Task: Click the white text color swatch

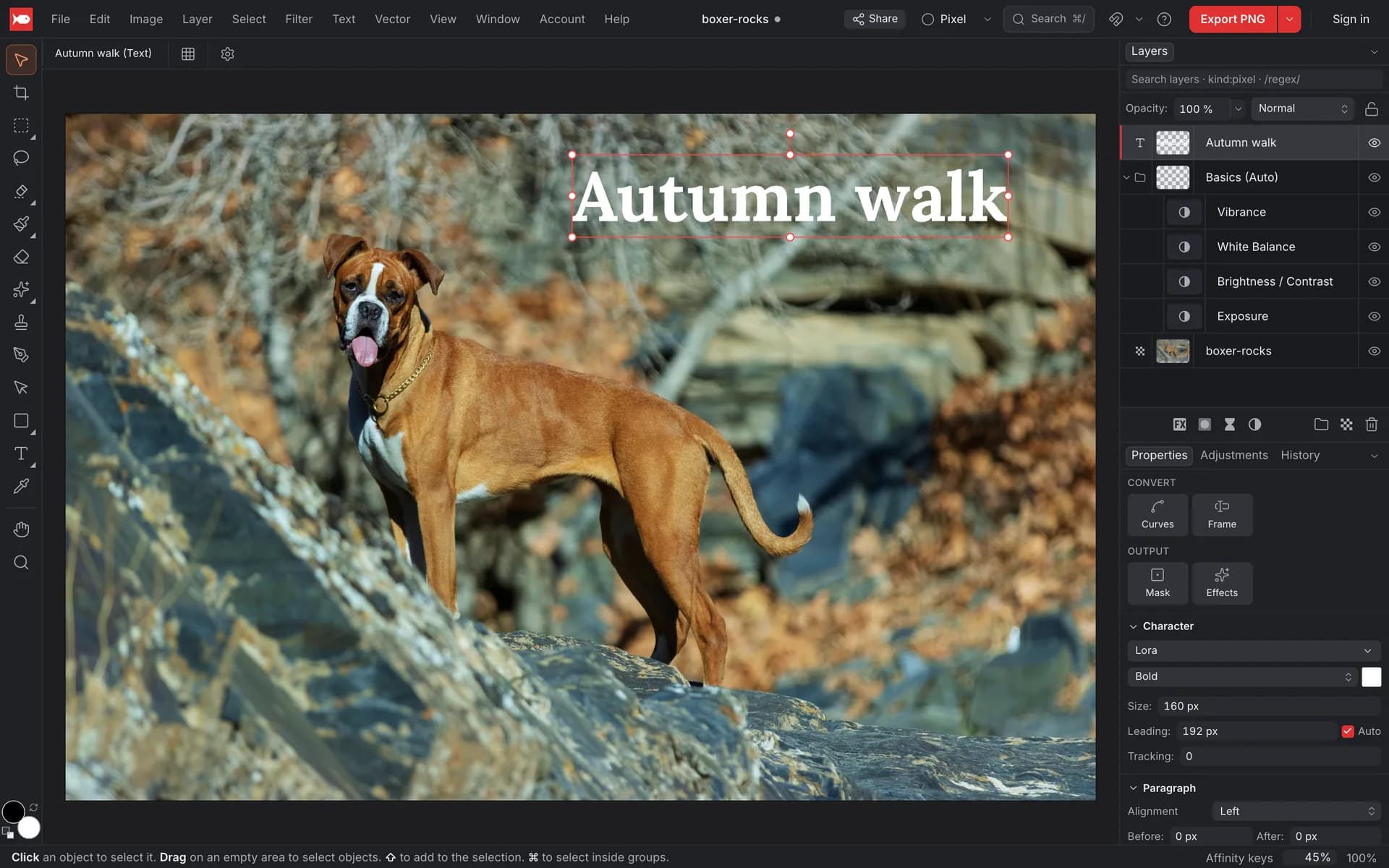Action: [1371, 676]
